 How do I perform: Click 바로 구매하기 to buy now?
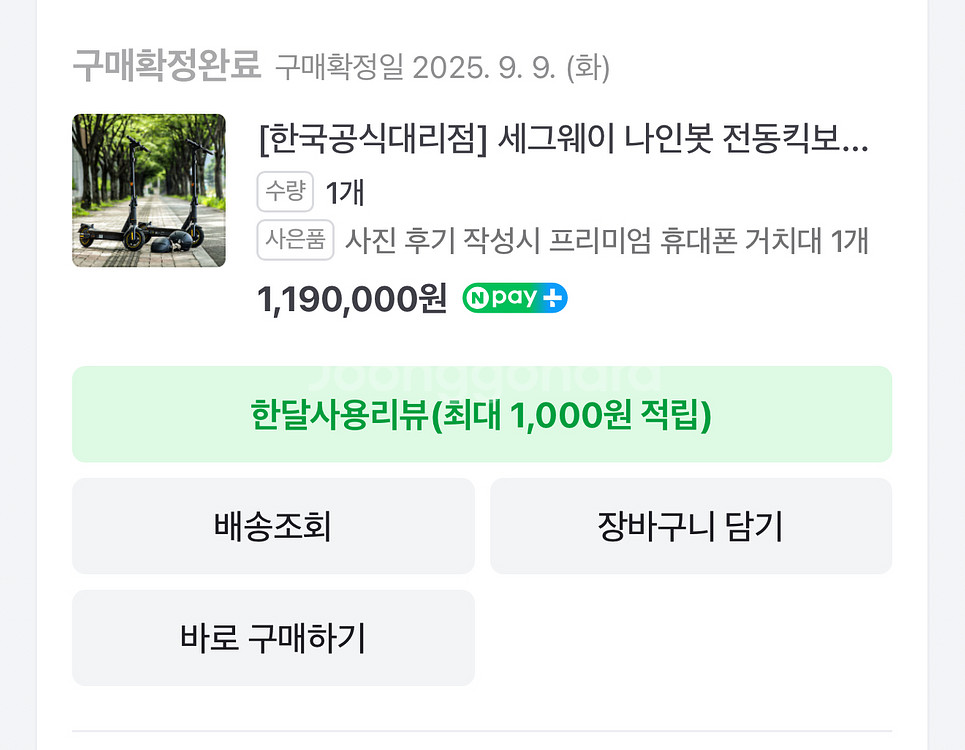(x=272, y=638)
